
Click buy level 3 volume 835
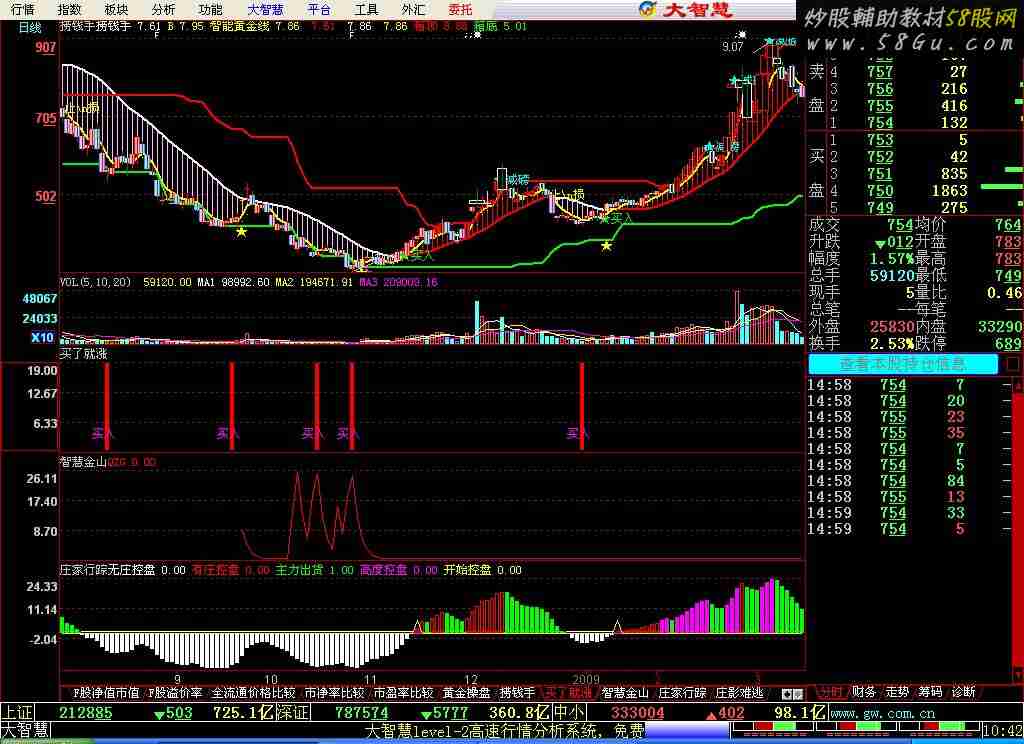click(953, 173)
